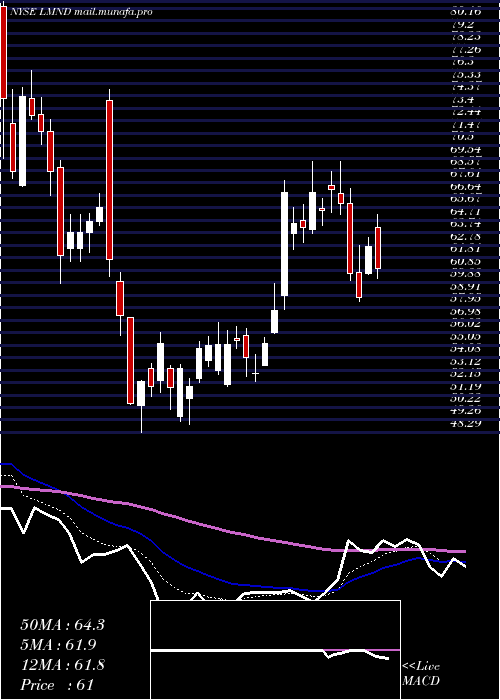Click the 66.64 price axis label
Screen dimensions: 500x700
point(466,186)
